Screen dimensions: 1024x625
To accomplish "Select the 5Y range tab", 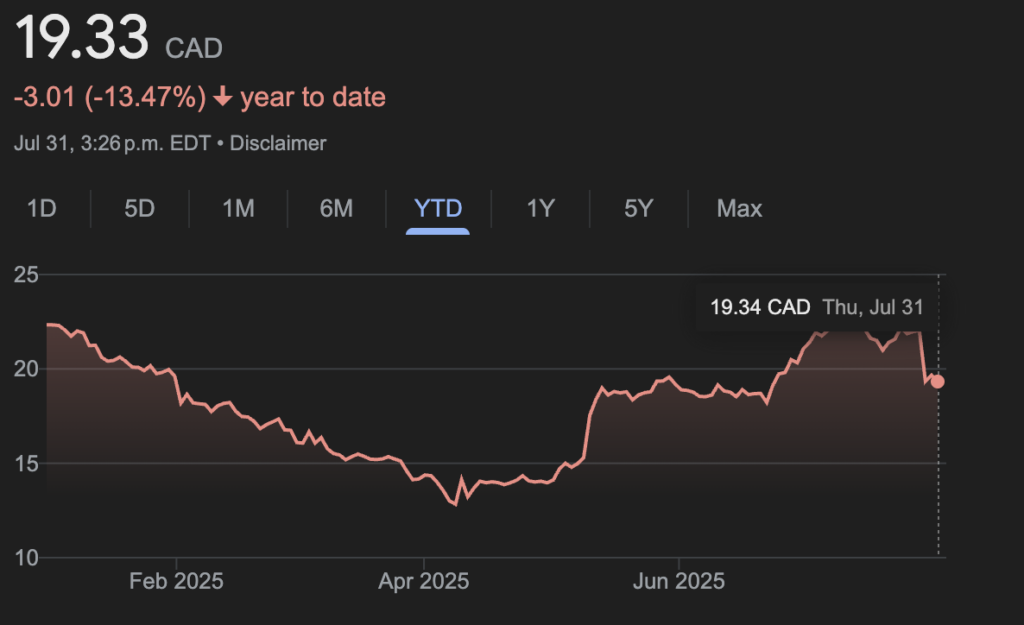I will [x=638, y=208].
